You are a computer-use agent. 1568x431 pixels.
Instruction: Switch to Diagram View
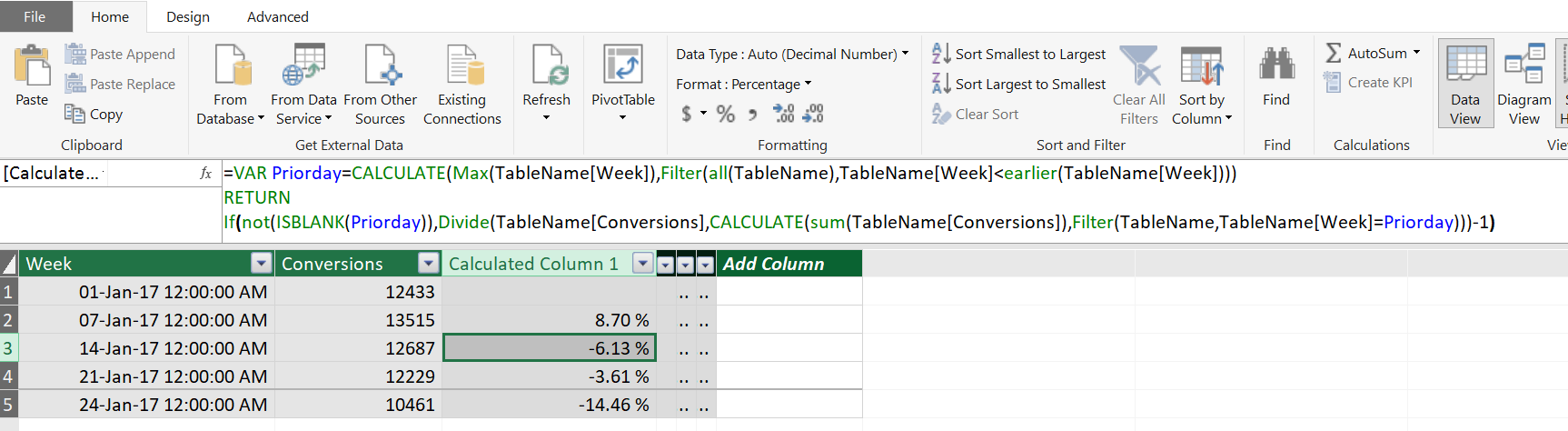[x=1524, y=84]
